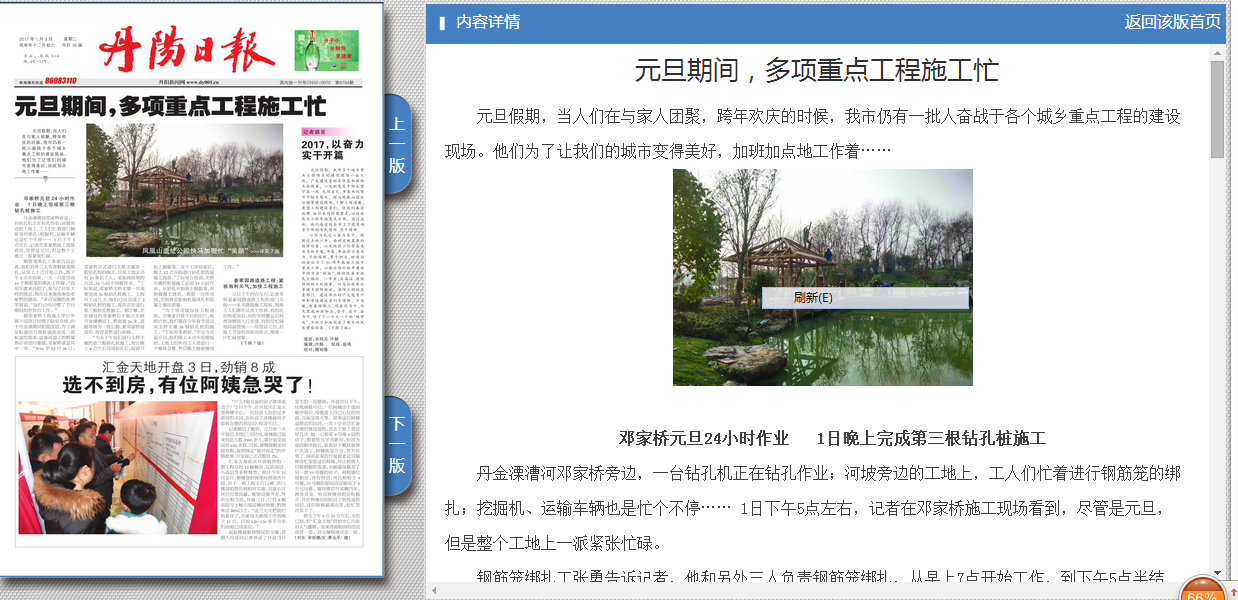Open headline 元旦期间,多项重点工程施工忙 on newspaper page

point(170,105)
